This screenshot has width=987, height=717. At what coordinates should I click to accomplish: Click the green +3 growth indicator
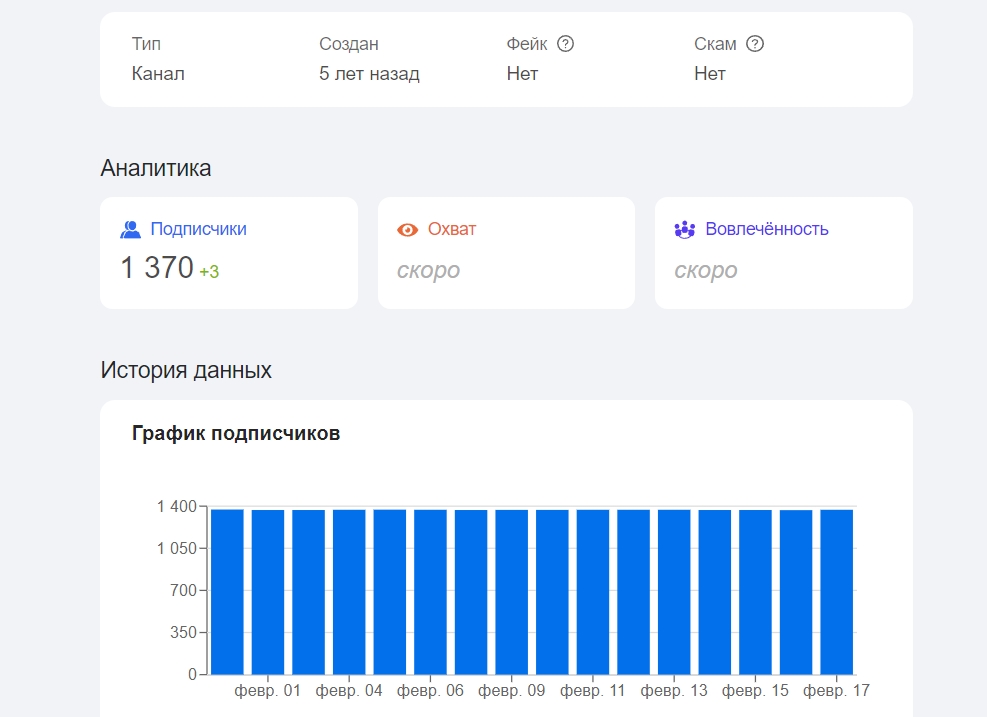pos(209,272)
